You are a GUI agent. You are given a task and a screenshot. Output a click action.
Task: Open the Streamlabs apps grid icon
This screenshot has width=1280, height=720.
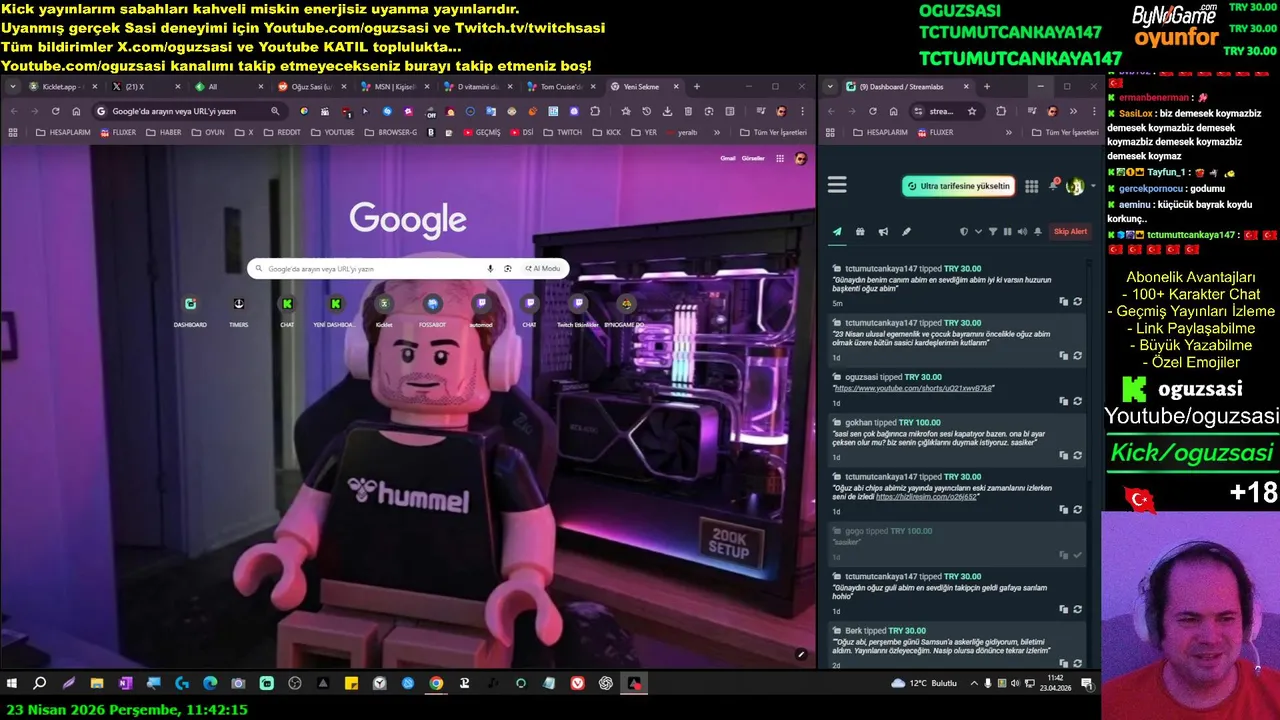tap(1031, 186)
